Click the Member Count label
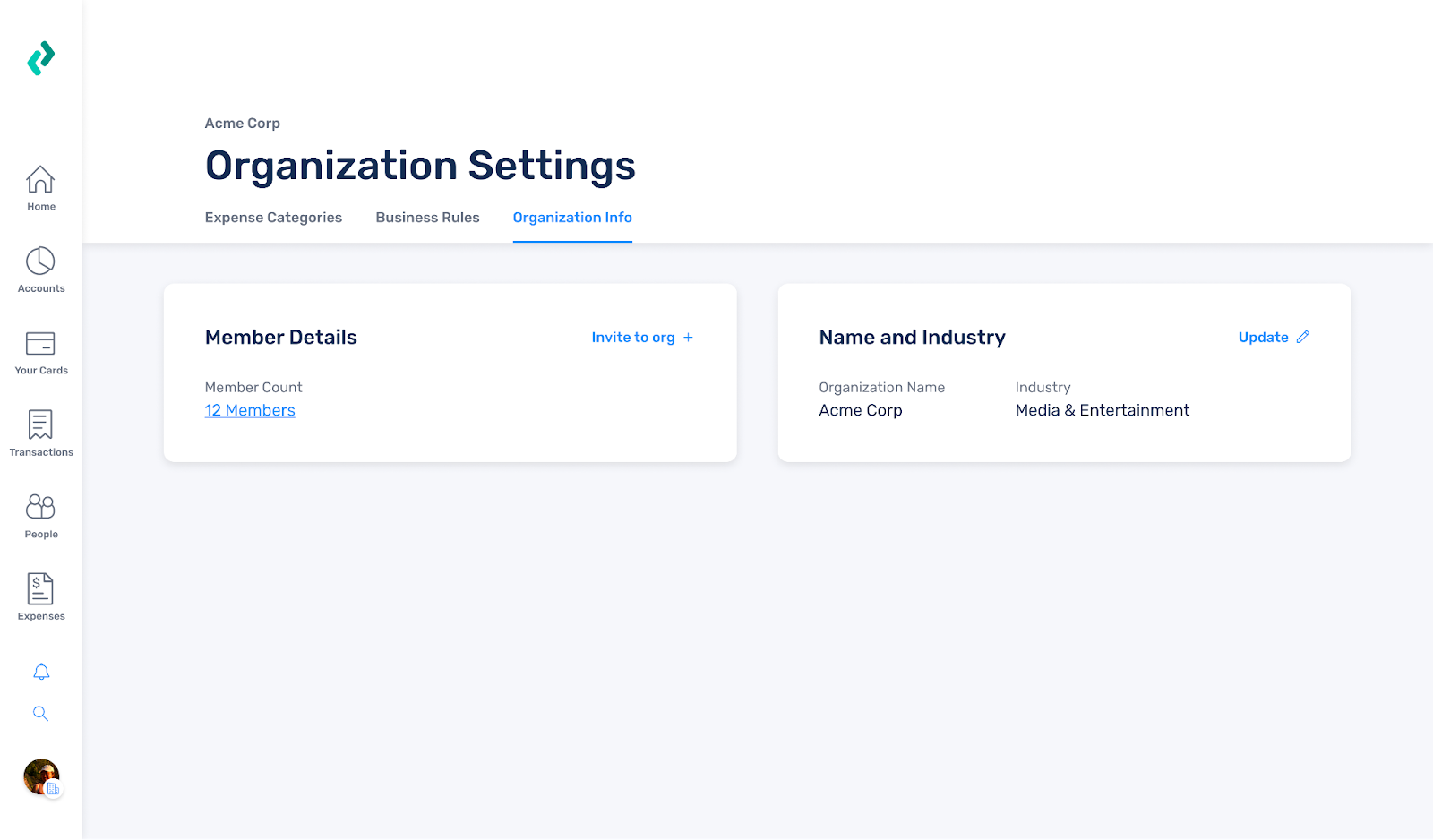 253,388
